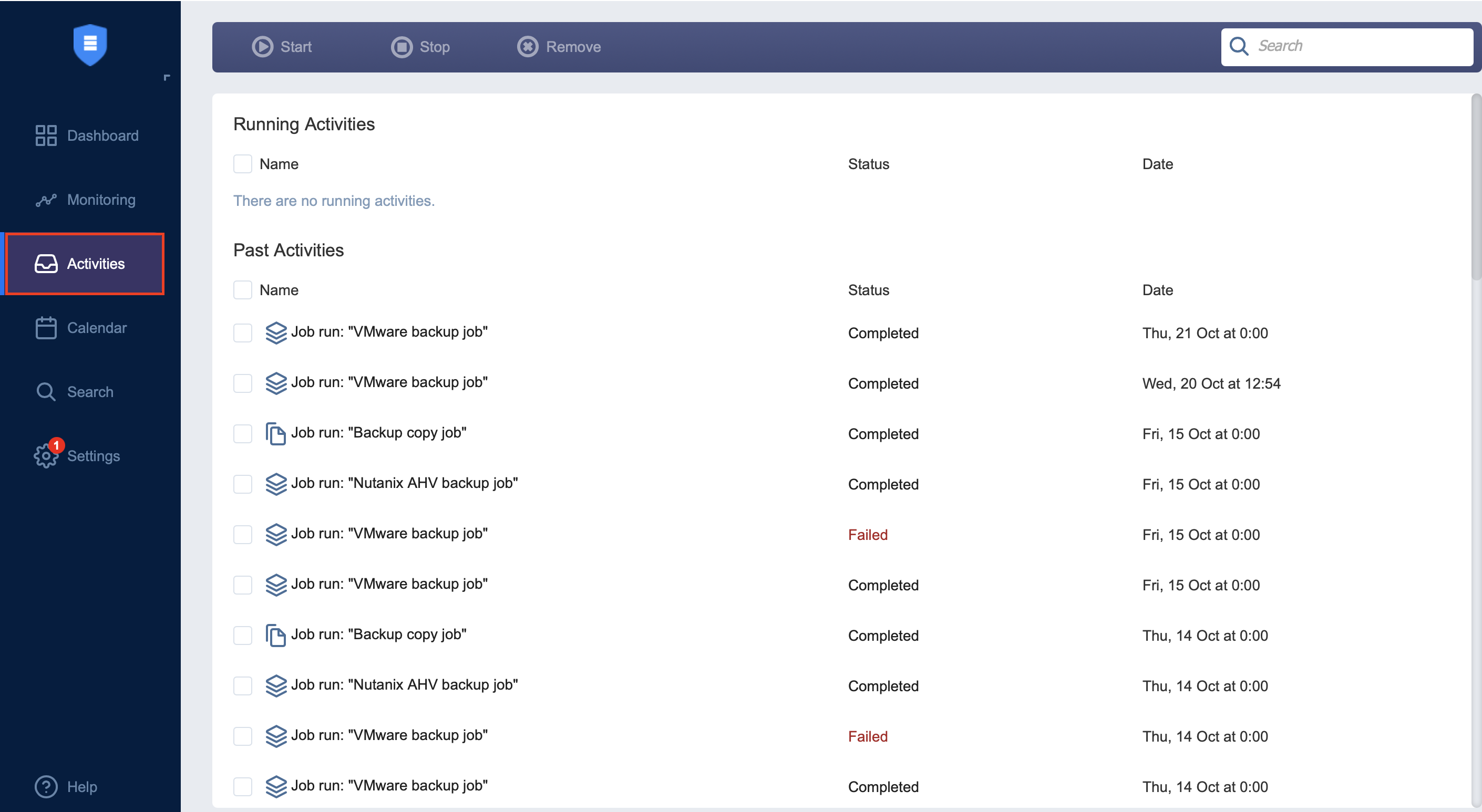This screenshot has height=812, width=1482.
Task: Click the blue shield product logo
Action: click(x=90, y=45)
